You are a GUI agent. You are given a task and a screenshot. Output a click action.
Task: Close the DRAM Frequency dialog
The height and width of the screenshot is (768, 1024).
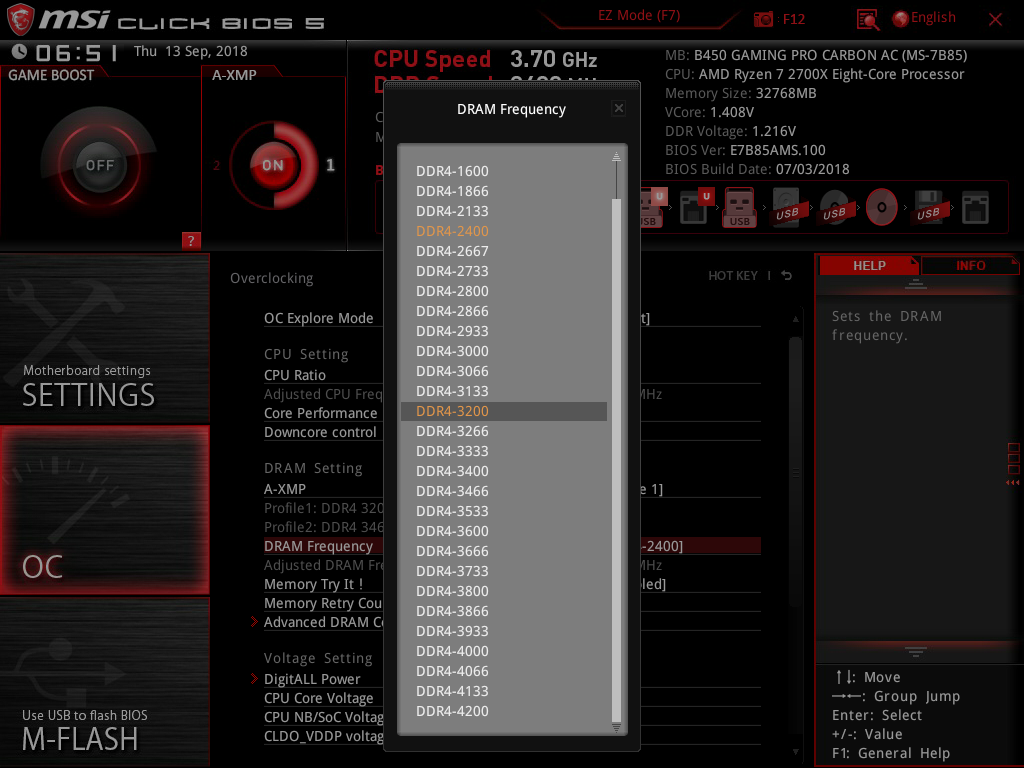click(618, 108)
